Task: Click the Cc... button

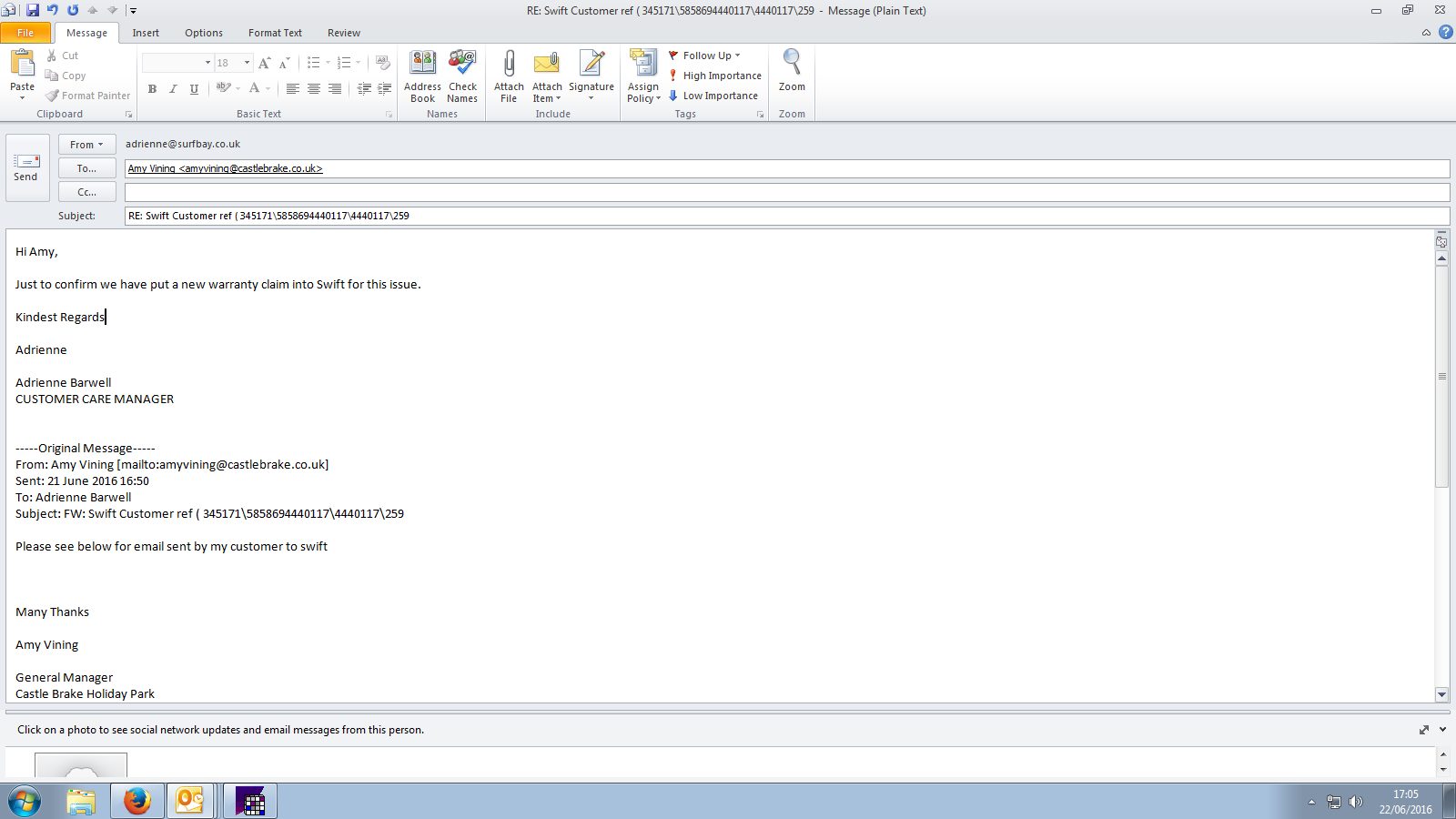Action: 87,192
